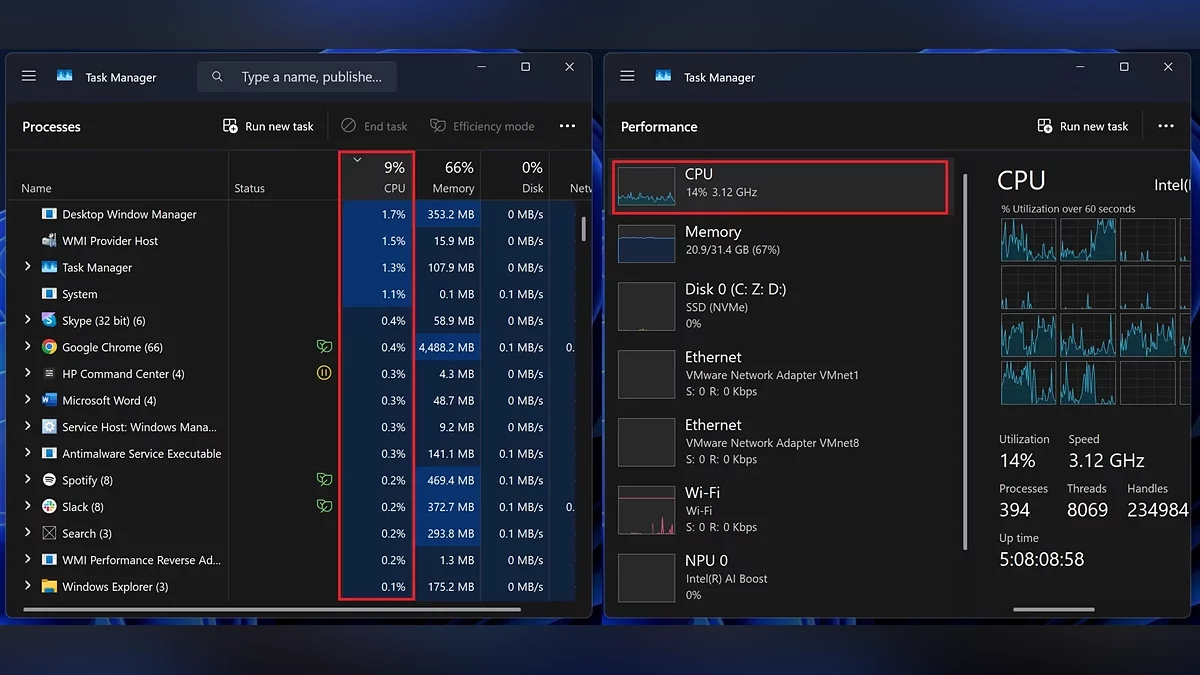Screen dimensions: 1200x675
Task: Click the Microsoft Word process icon
Action: click(x=49, y=400)
